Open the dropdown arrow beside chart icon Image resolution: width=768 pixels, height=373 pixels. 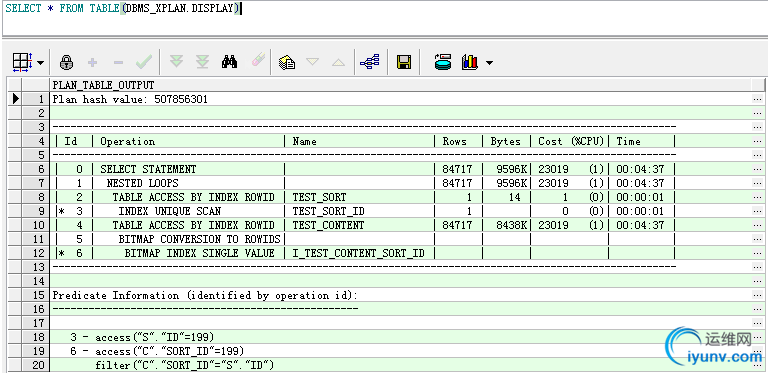click(489, 63)
